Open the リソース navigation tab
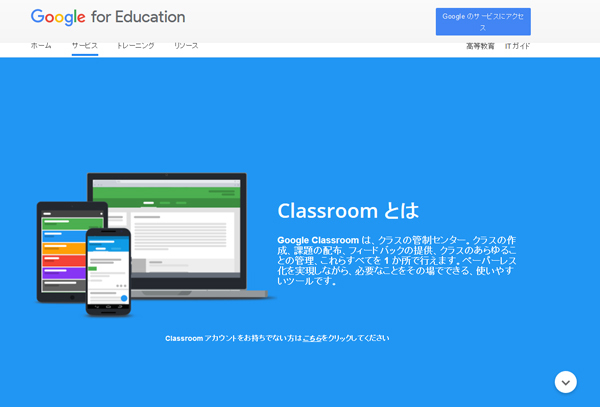Viewport: 600px width, 407px height. click(186, 46)
